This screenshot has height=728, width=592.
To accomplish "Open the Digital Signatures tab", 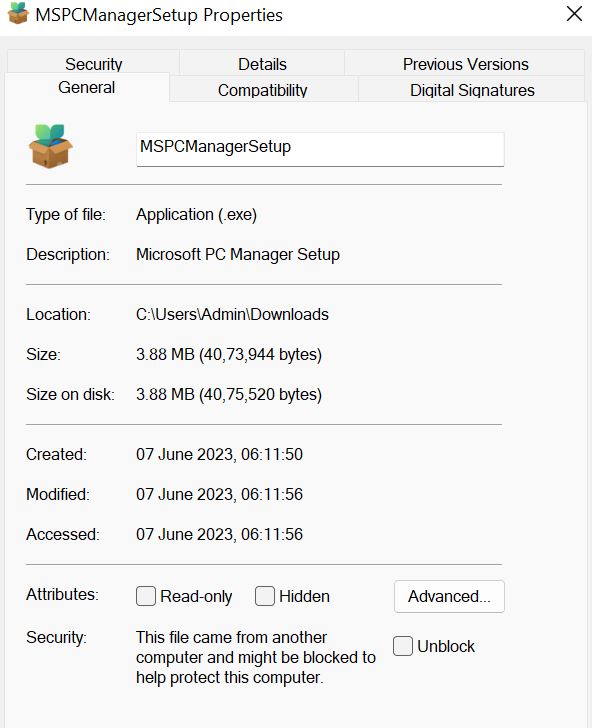I will pyautogui.click(x=472, y=90).
